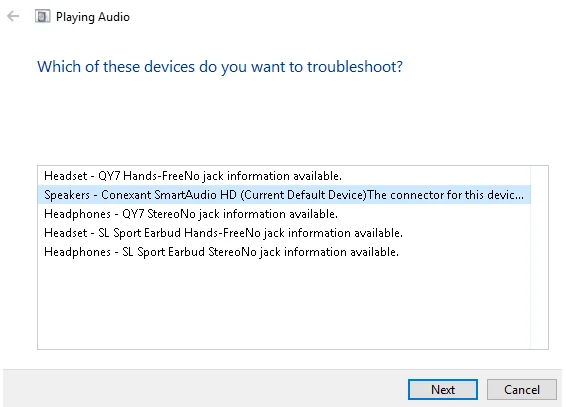Select Headphones - SL Sport Earbud Stereo

(284, 252)
